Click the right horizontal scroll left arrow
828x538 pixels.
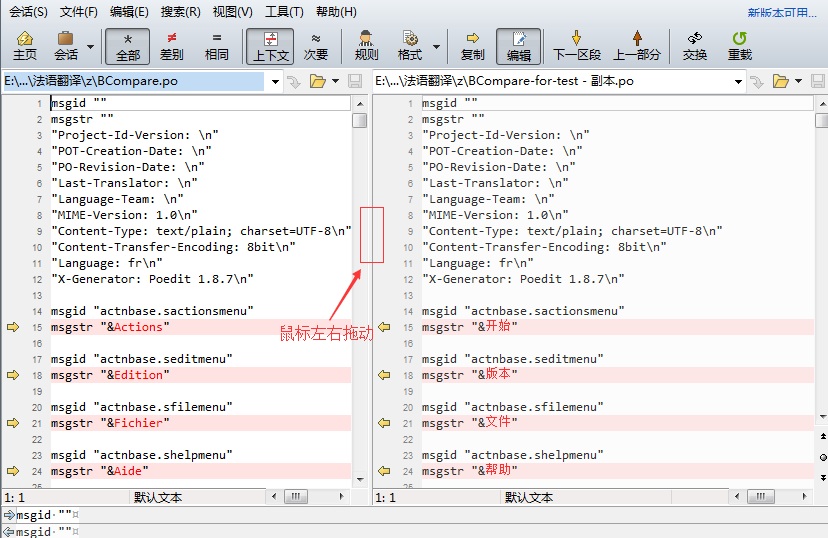[x=737, y=496]
